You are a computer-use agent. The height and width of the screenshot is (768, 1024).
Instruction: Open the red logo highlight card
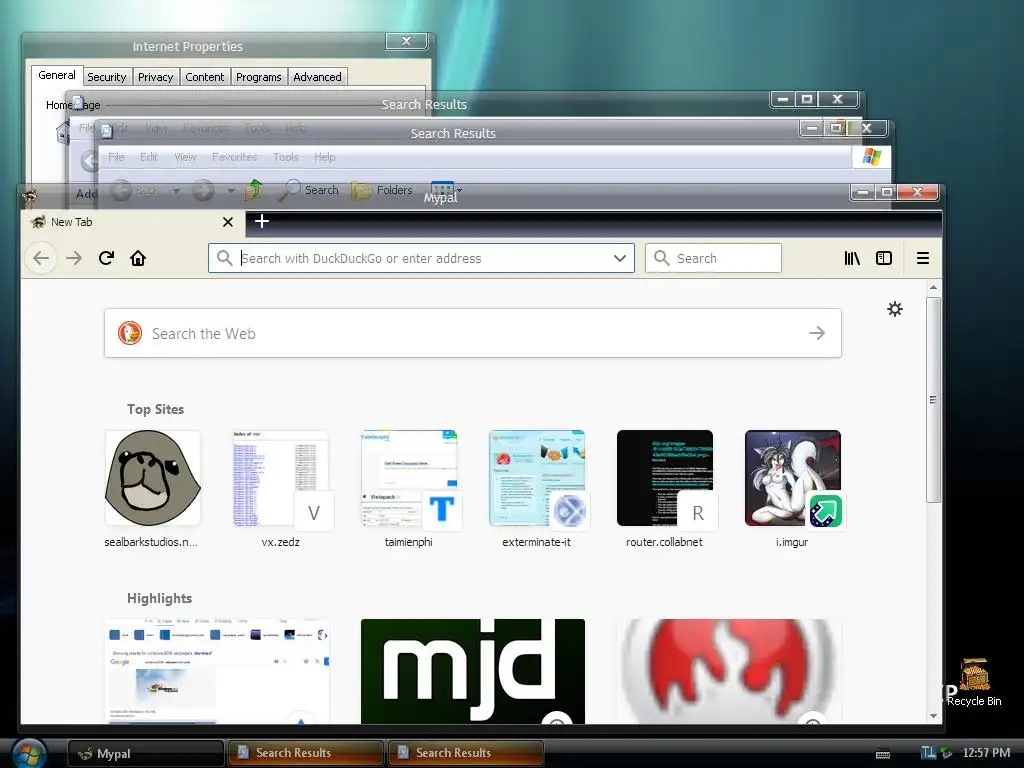[x=729, y=671]
